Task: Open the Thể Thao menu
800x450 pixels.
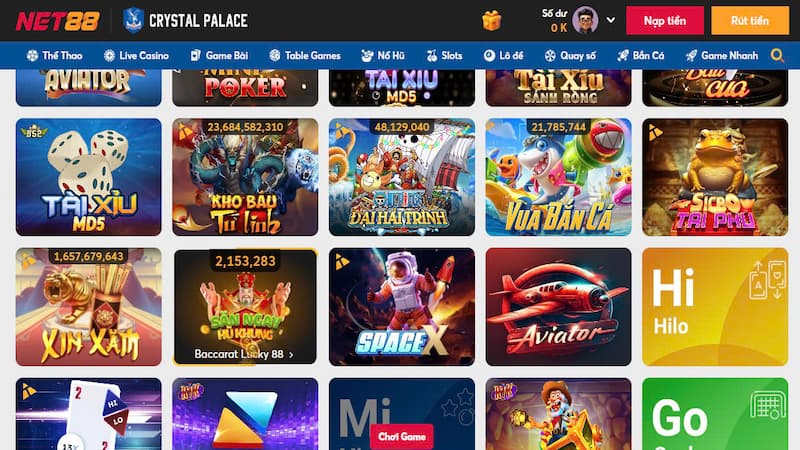Action: [x=55, y=55]
